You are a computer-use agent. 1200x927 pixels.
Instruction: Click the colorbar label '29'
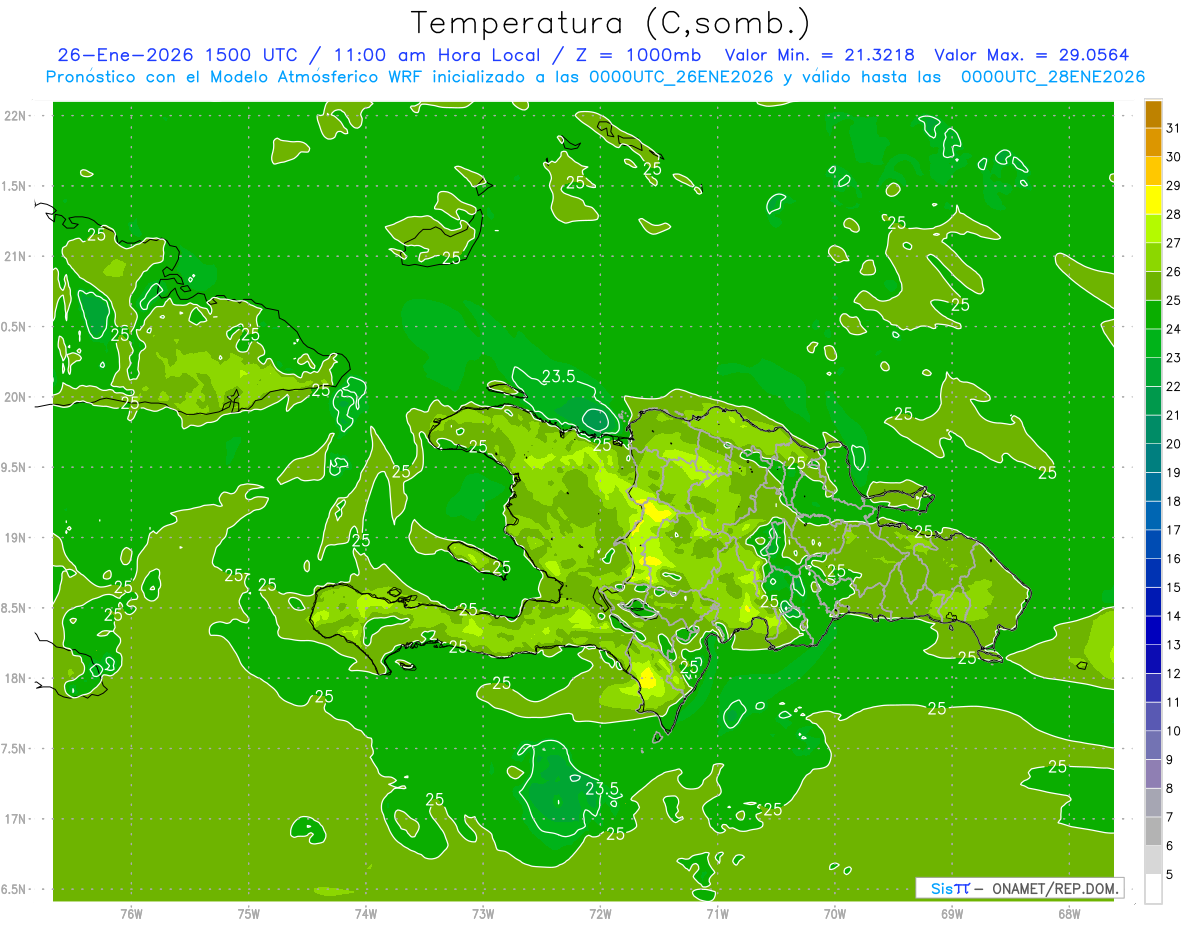coord(1173,185)
